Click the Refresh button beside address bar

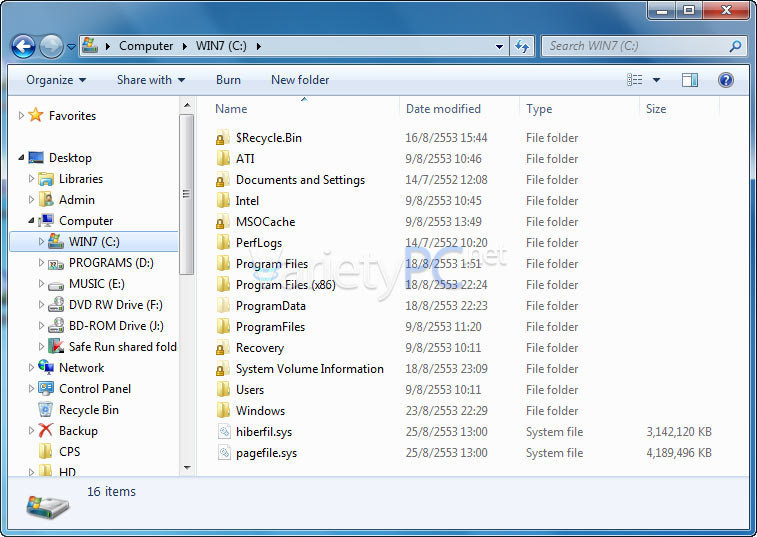[522, 46]
